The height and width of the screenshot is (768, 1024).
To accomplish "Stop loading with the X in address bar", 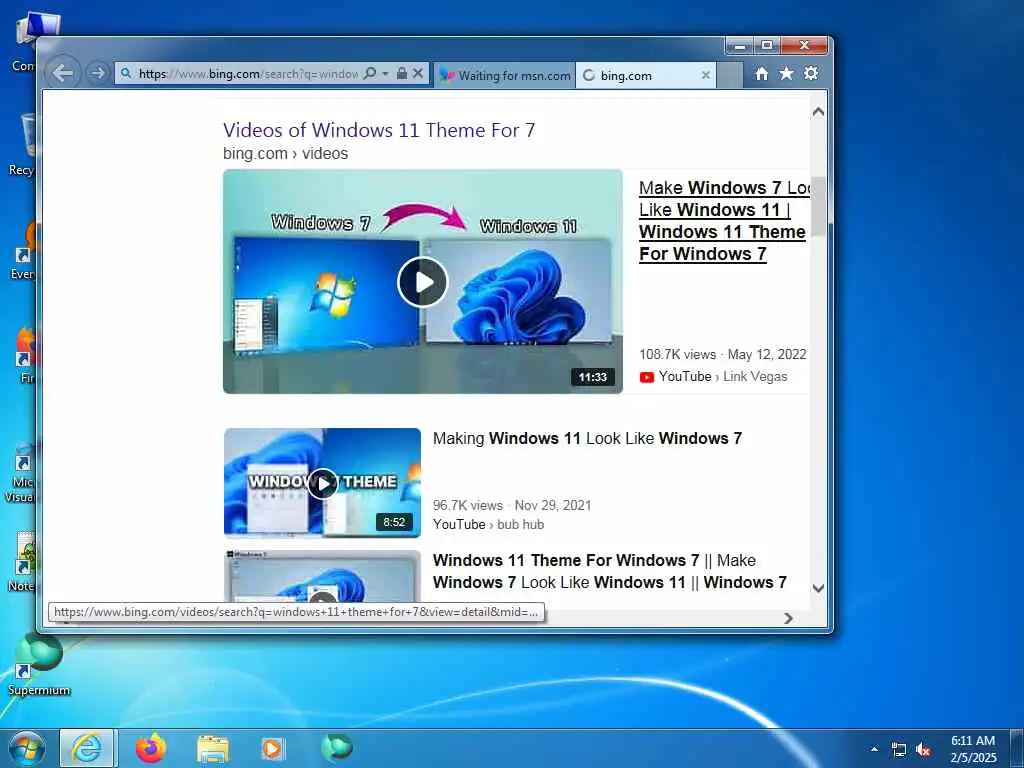I will click(419, 73).
